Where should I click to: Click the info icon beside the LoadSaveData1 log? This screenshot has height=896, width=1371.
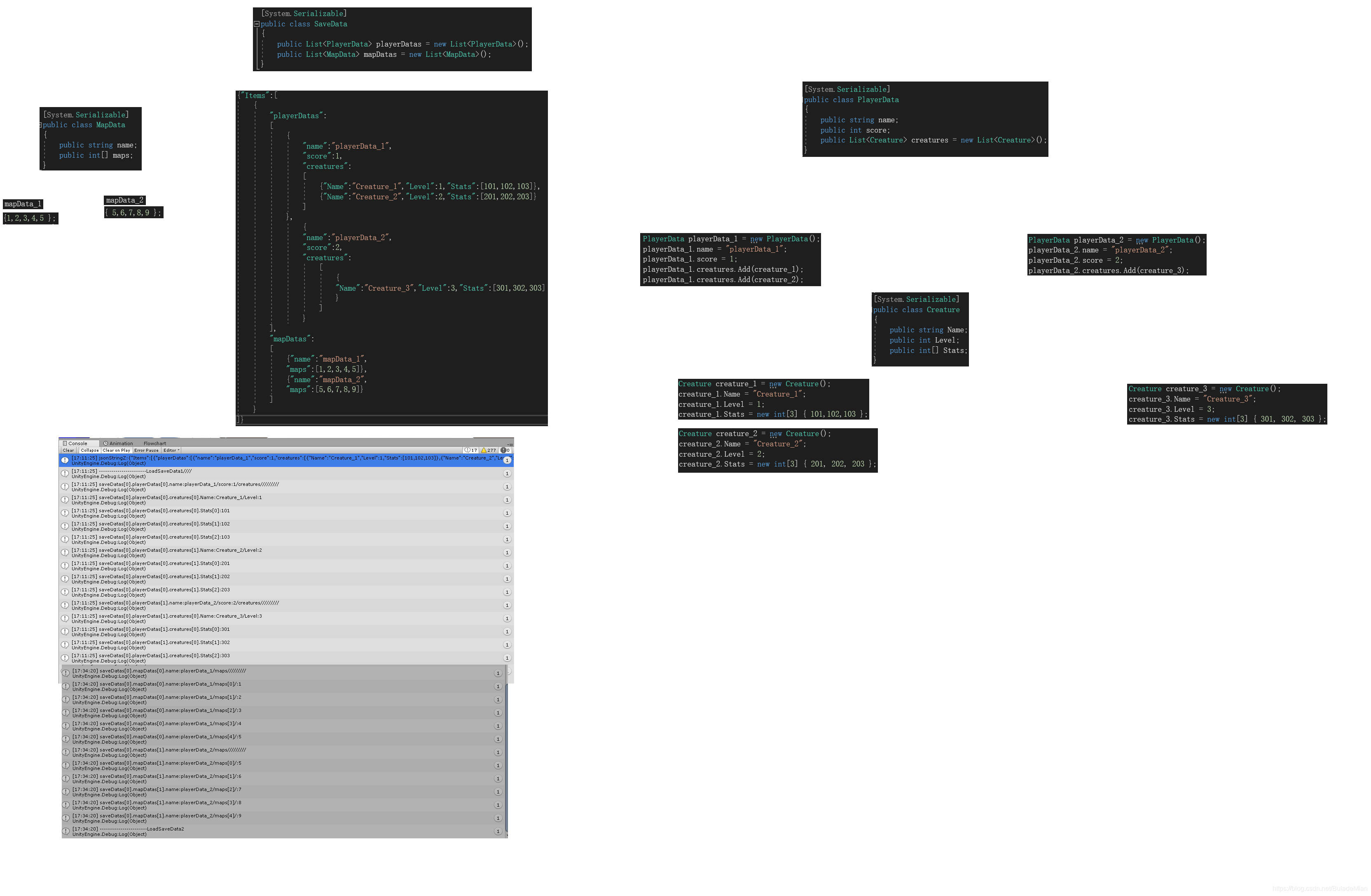65,474
